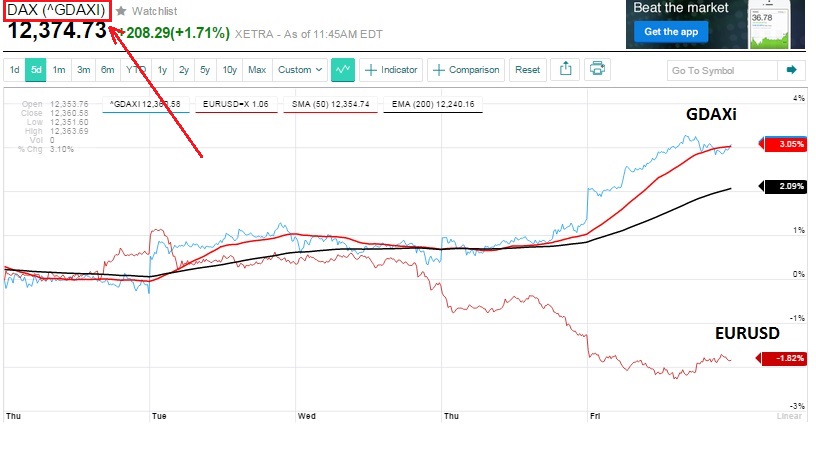Click the -1.82% EURUSD flag
The image size is (816, 451).
pos(783,358)
